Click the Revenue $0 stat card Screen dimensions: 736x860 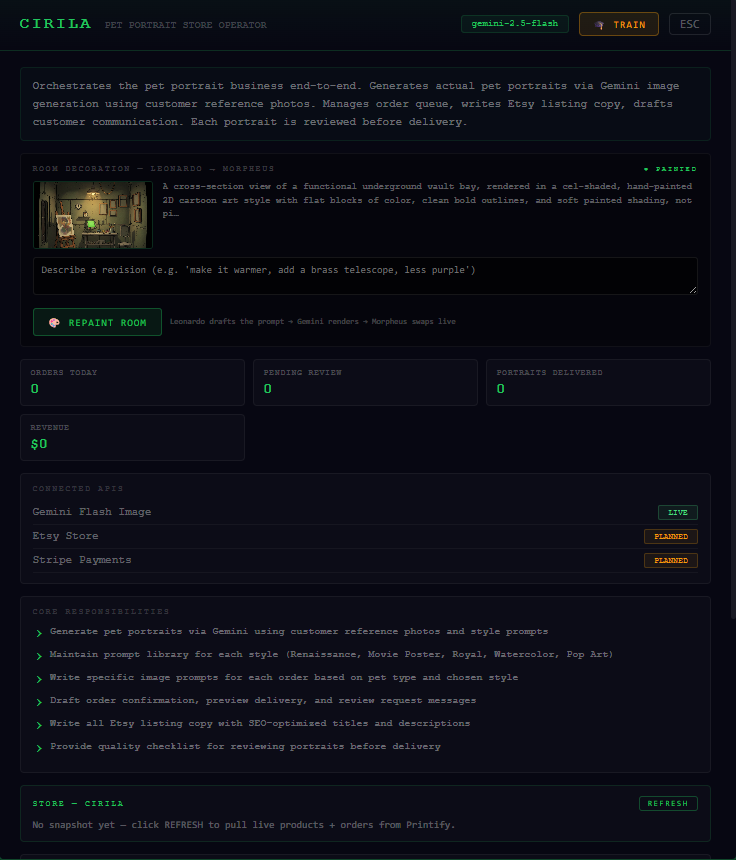132,437
